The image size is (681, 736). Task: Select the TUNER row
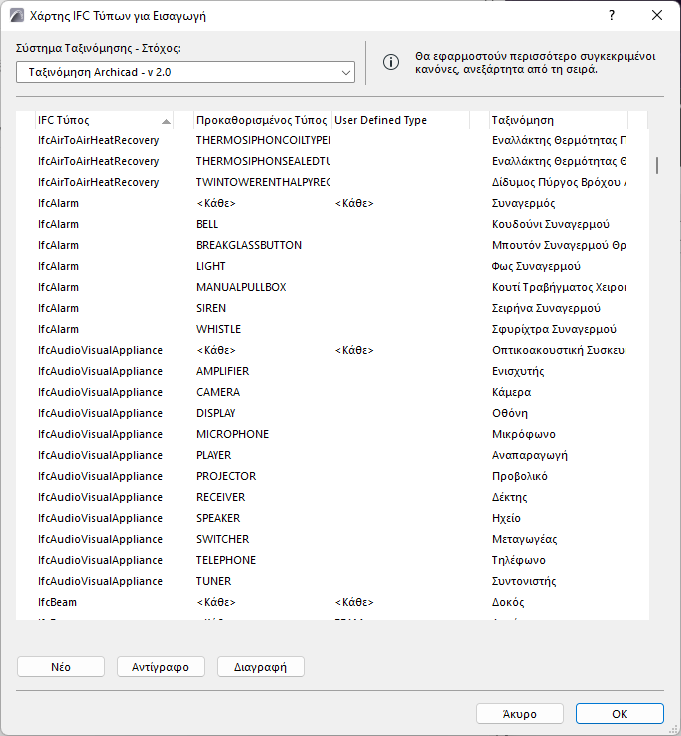pos(332,581)
